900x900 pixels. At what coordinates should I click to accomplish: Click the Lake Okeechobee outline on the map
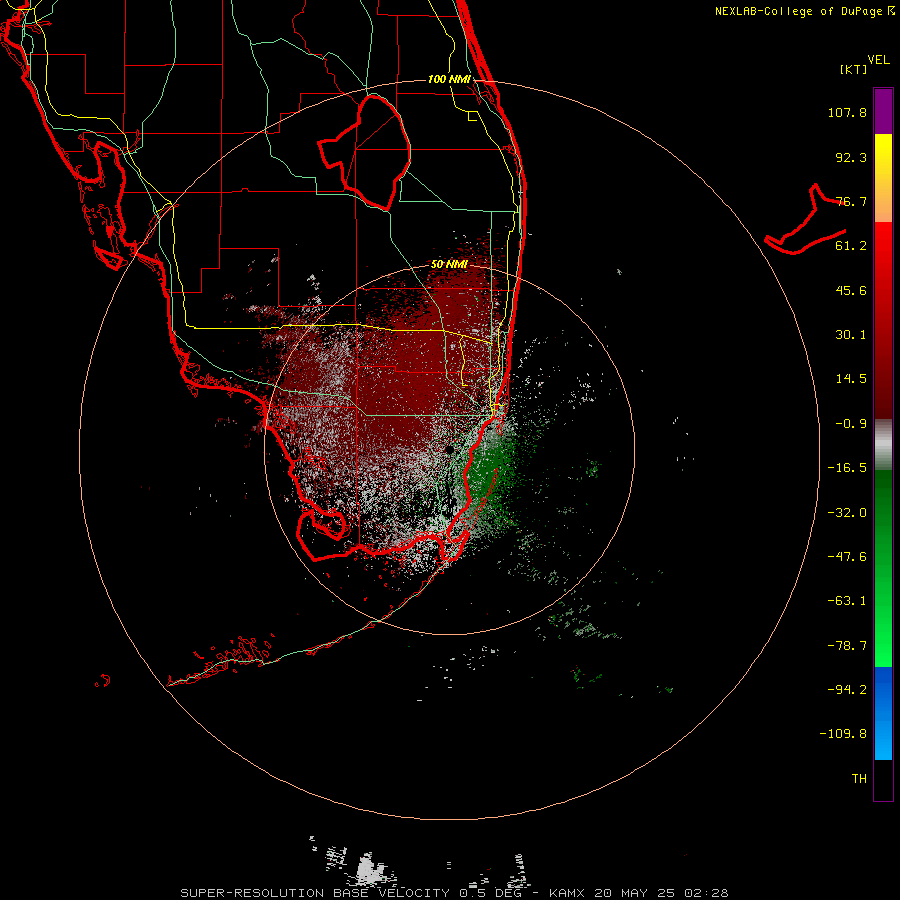point(365,152)
